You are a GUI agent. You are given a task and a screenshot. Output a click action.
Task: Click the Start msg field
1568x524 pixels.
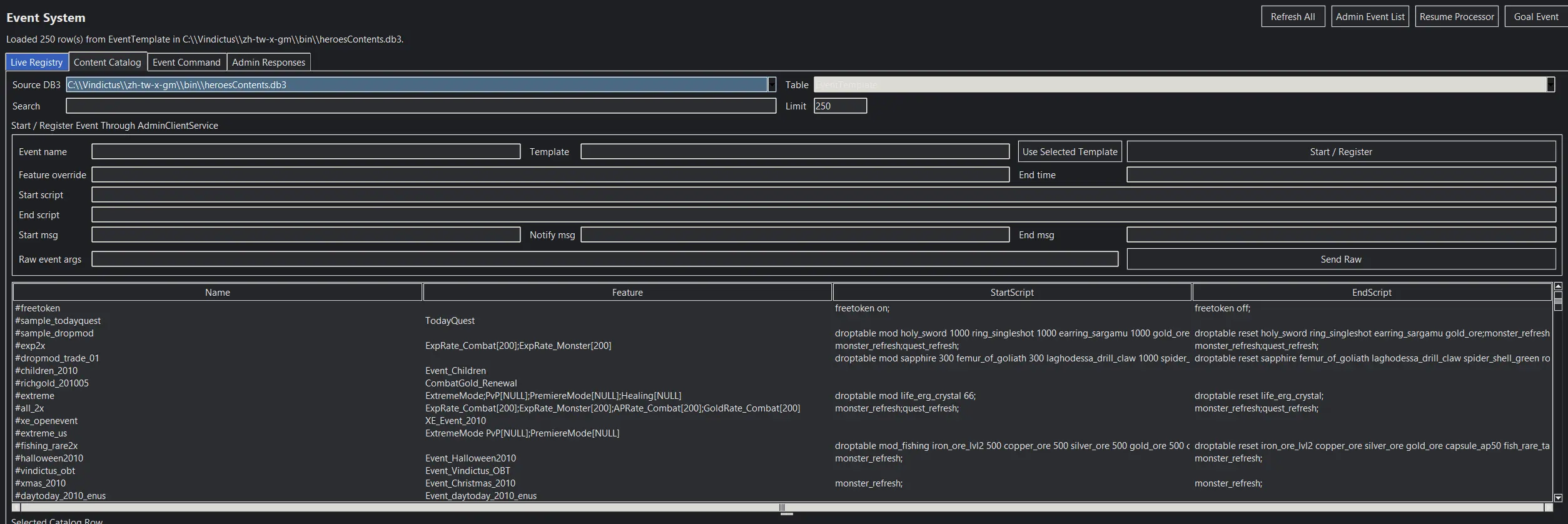(x=306, y=234)
